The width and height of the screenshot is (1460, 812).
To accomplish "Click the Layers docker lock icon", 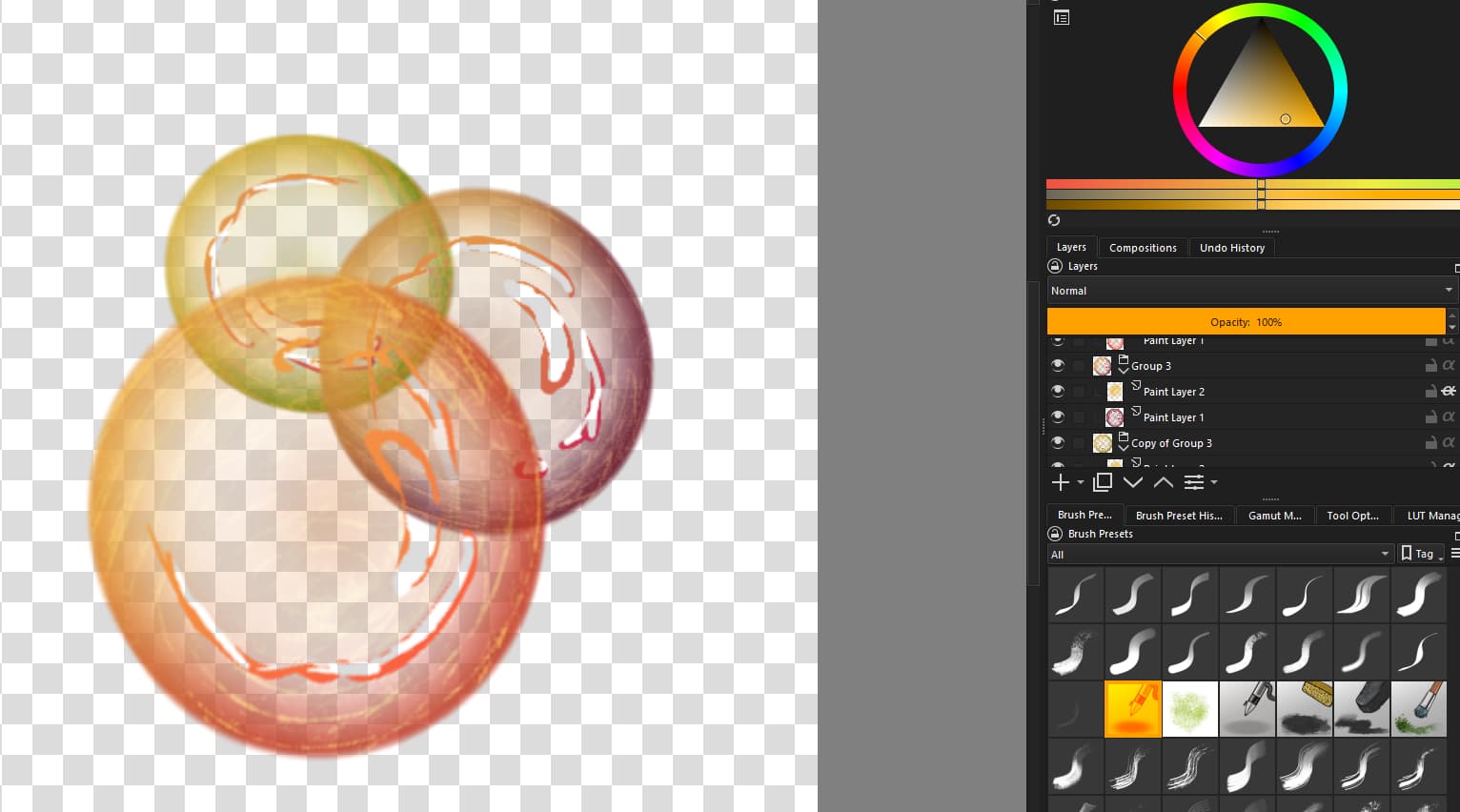I will coord(1055,267).
